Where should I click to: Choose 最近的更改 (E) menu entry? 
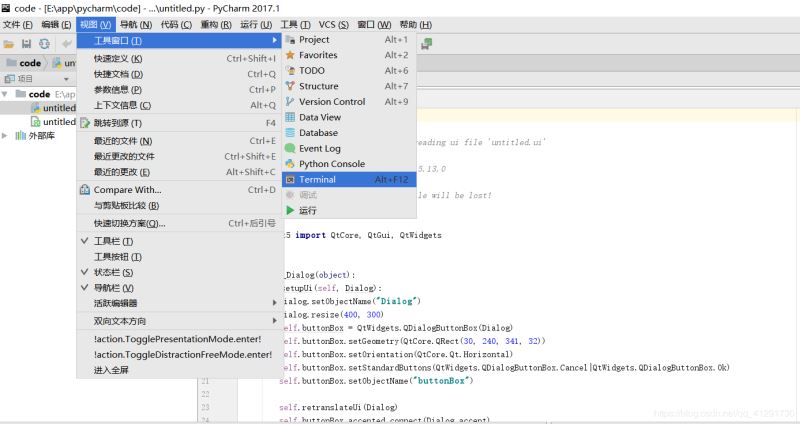180,172
